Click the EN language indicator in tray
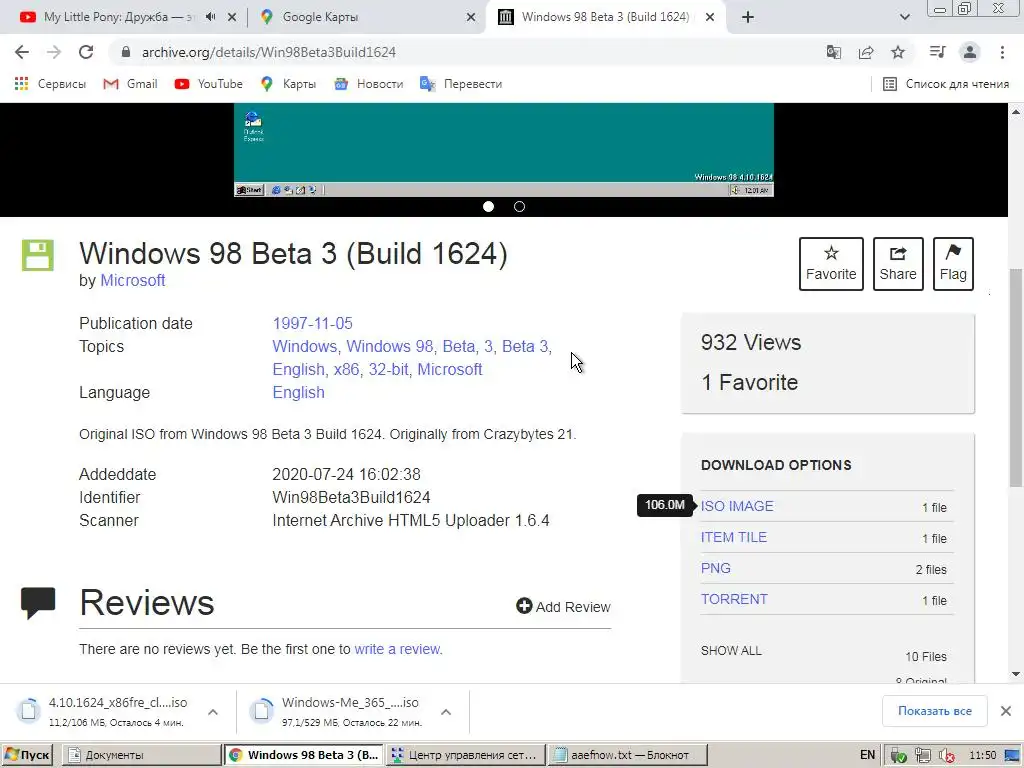The width and height of the screenshot is (1024, 768). point(867,755)
